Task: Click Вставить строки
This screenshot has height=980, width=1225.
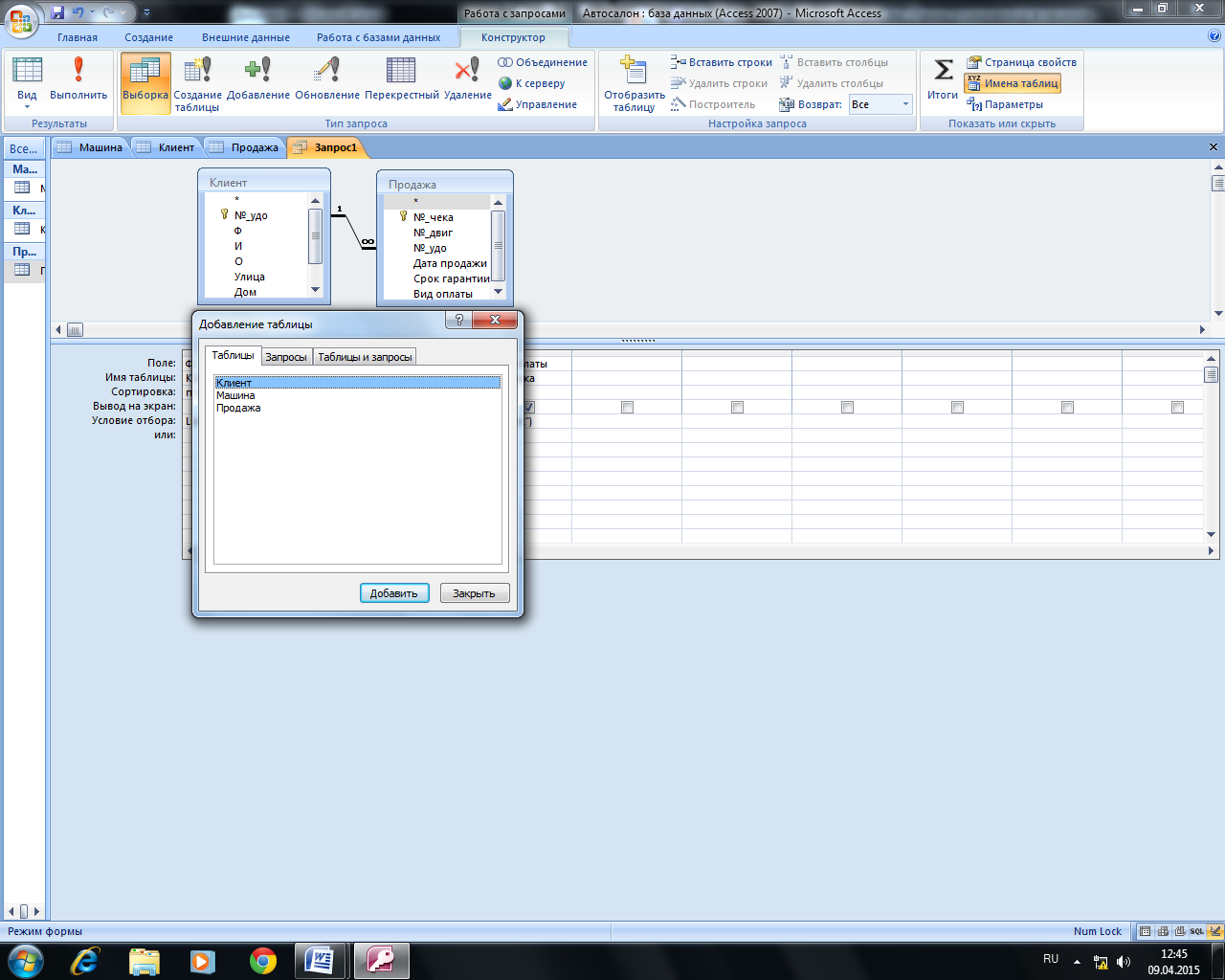Action: coord(722,62)
